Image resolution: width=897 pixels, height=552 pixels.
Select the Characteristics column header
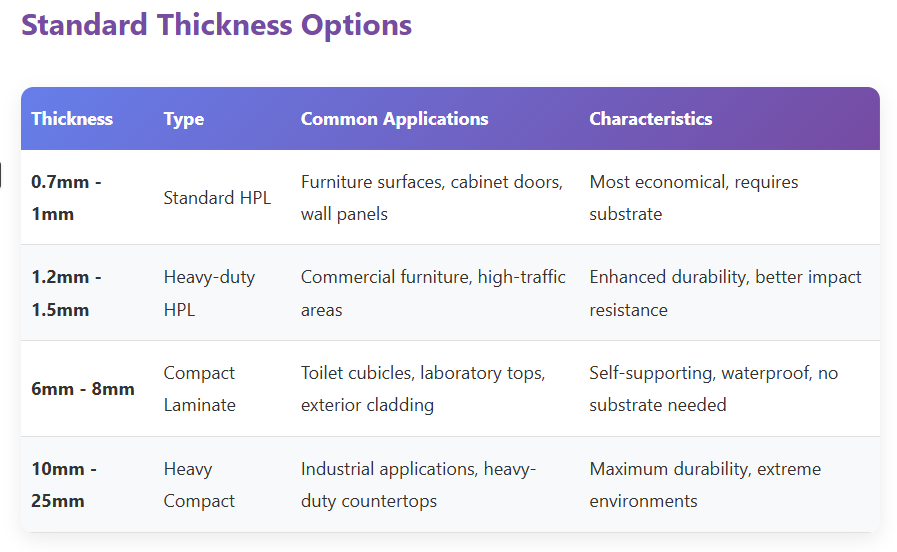pyautogui.click(x=650, y=119)
